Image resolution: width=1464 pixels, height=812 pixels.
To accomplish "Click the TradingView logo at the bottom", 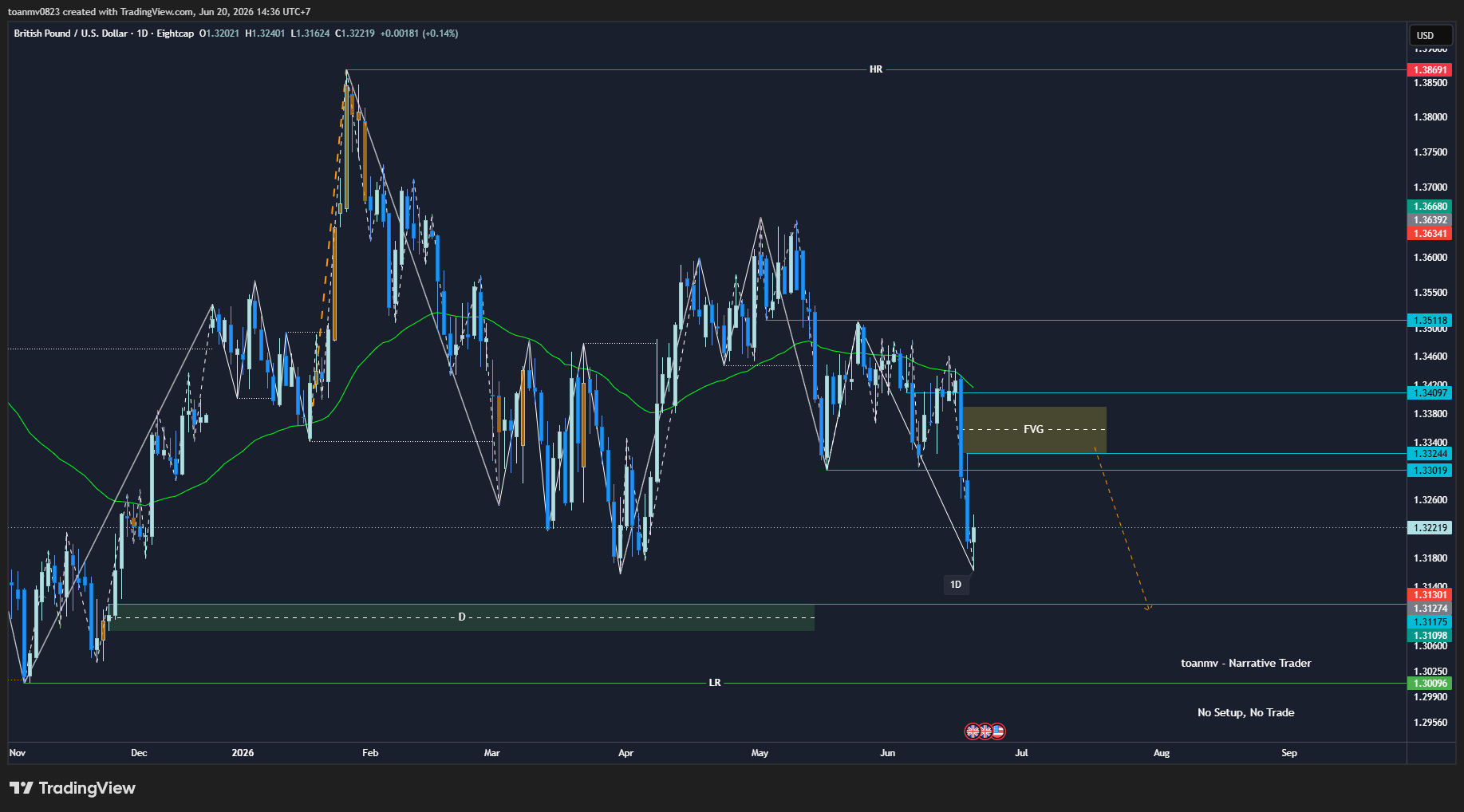I will click(73, 788).
